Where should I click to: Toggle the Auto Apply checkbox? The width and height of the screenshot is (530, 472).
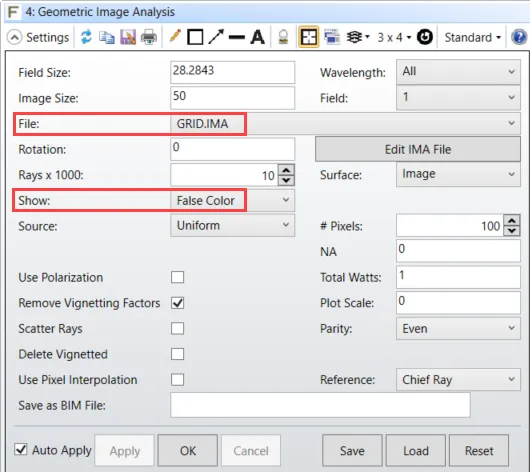[x=21, y=449]
